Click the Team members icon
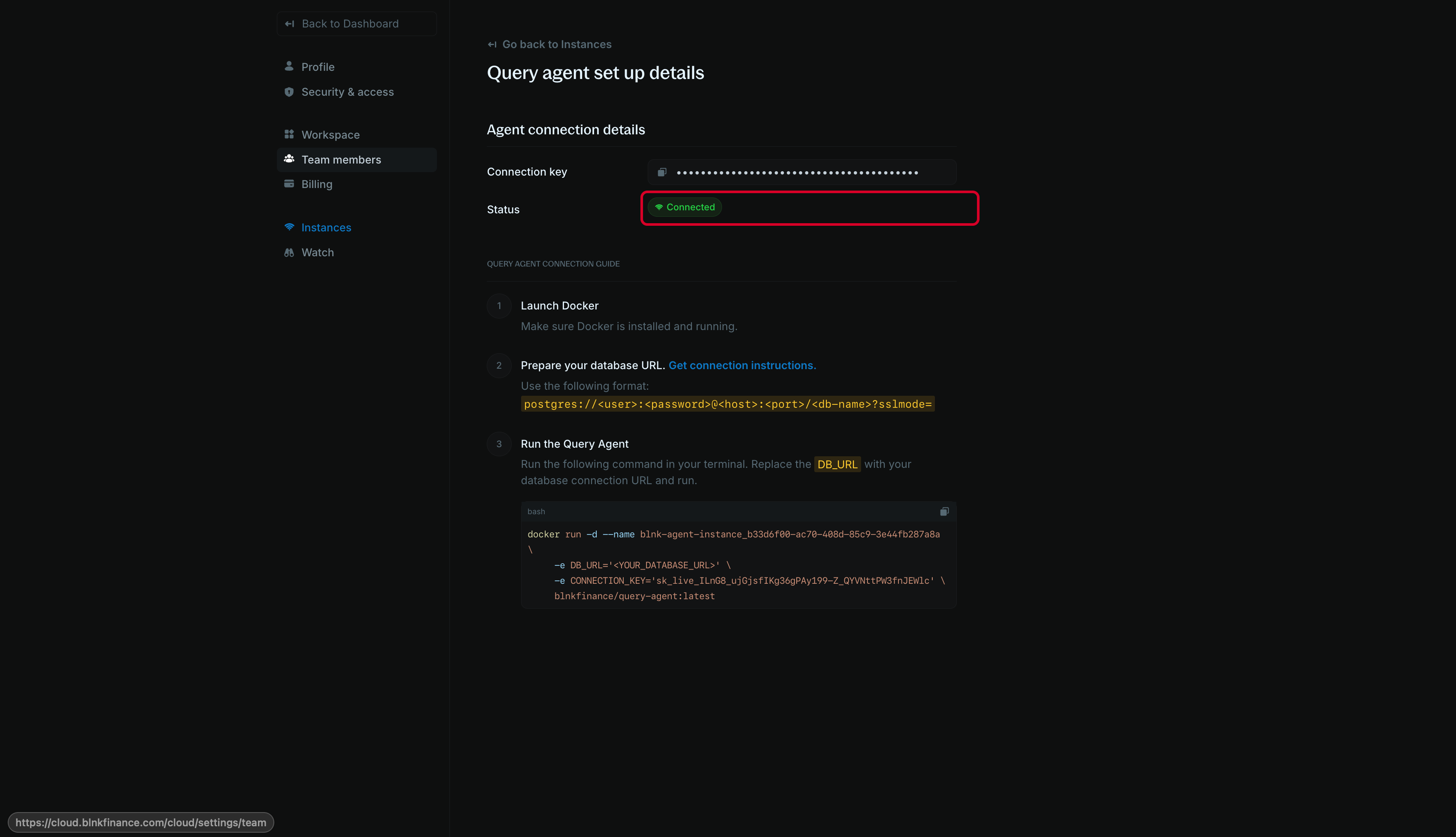Screen dimensions: 1456x837 tap(289, 159)
